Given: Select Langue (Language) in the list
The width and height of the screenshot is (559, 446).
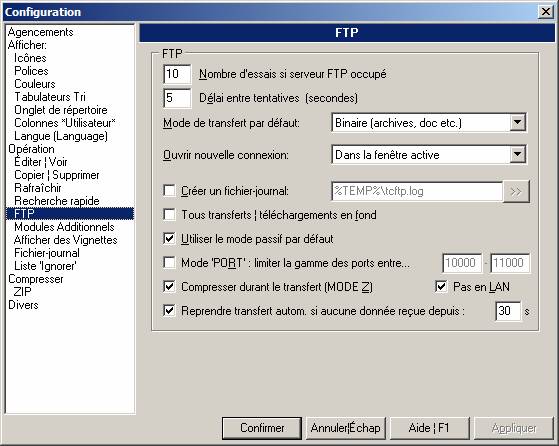Looking at the screenshot, I should tap(61, 136).
